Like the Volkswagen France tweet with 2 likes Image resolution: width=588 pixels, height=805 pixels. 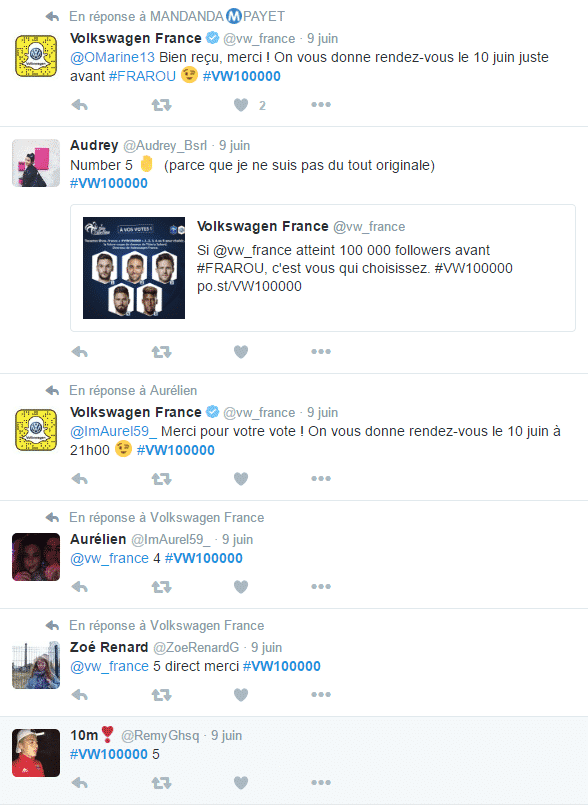click(x=241, y=105)
